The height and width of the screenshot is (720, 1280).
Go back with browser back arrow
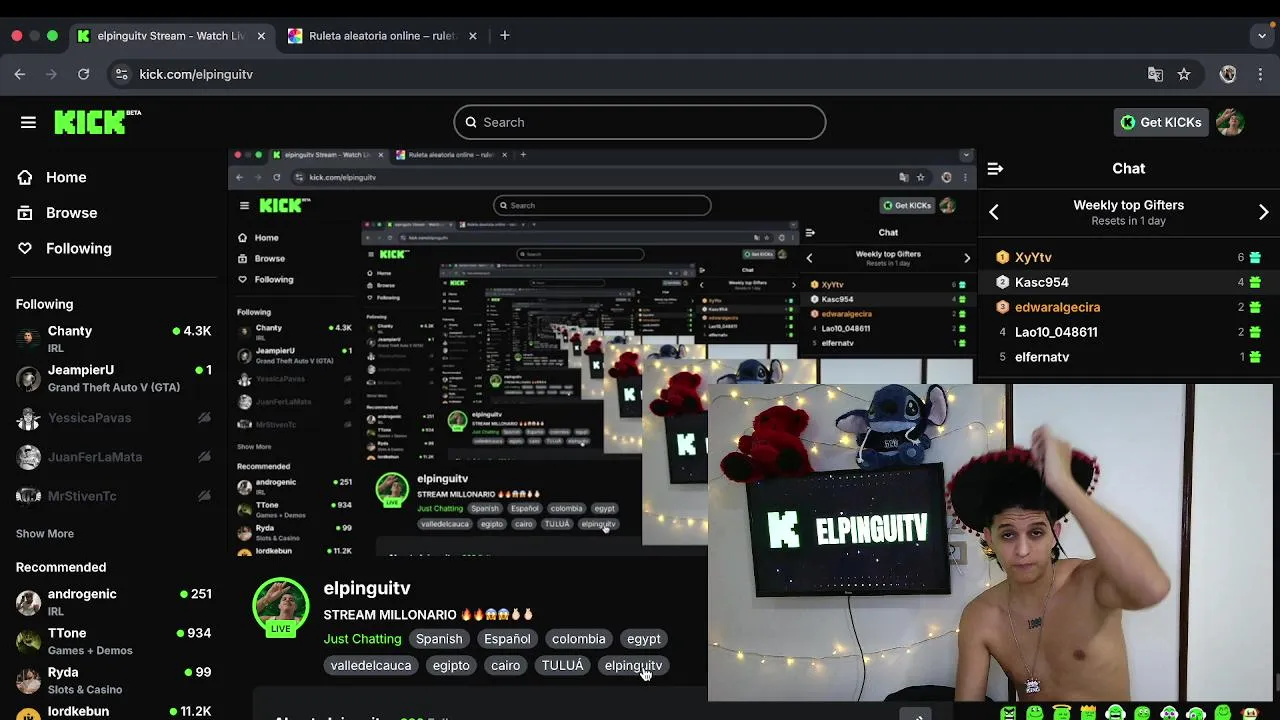pos(20,74)
